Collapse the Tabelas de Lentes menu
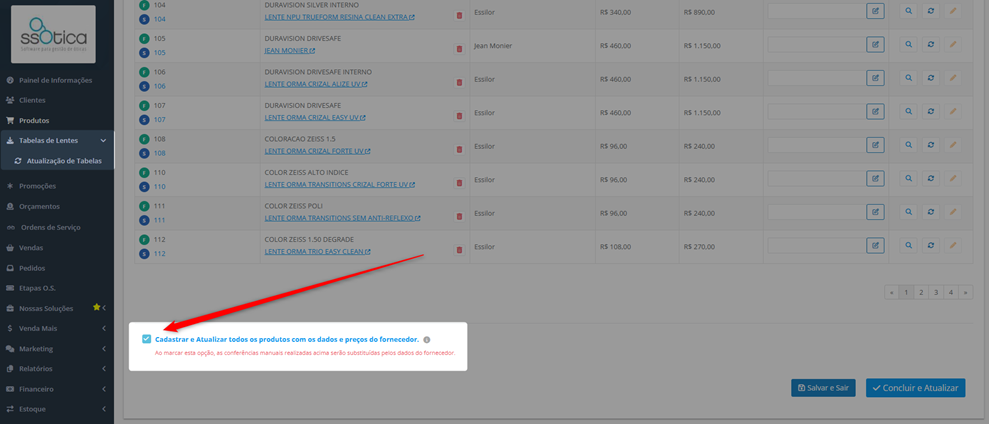Image resolution: width=989 pixels, height=424 pixels. click(57, 140)
